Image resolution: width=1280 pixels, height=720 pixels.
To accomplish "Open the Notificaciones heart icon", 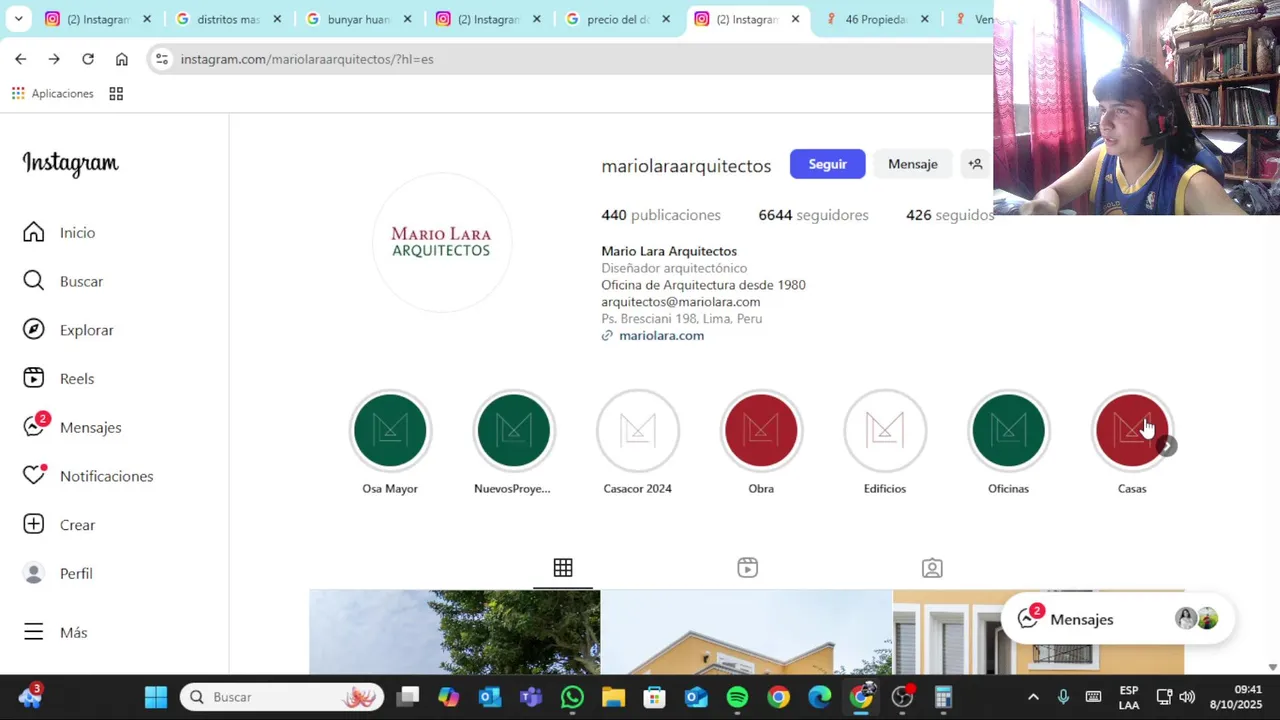I will [34, 476].
